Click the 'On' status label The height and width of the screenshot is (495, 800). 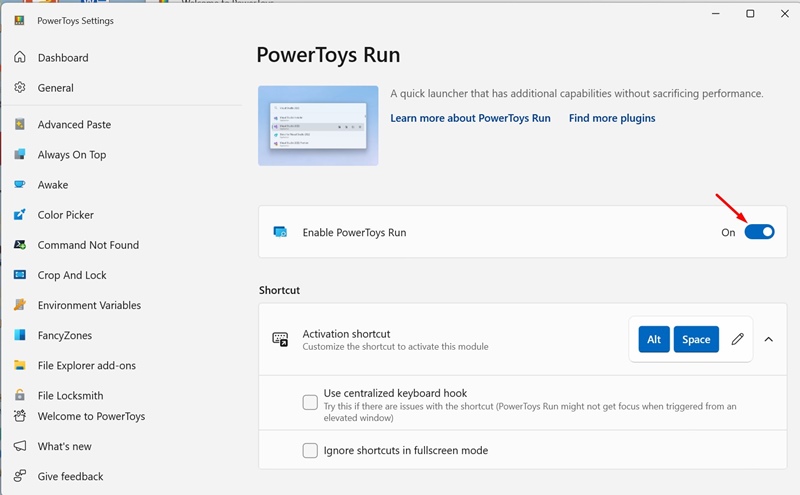tap(728, 233)
